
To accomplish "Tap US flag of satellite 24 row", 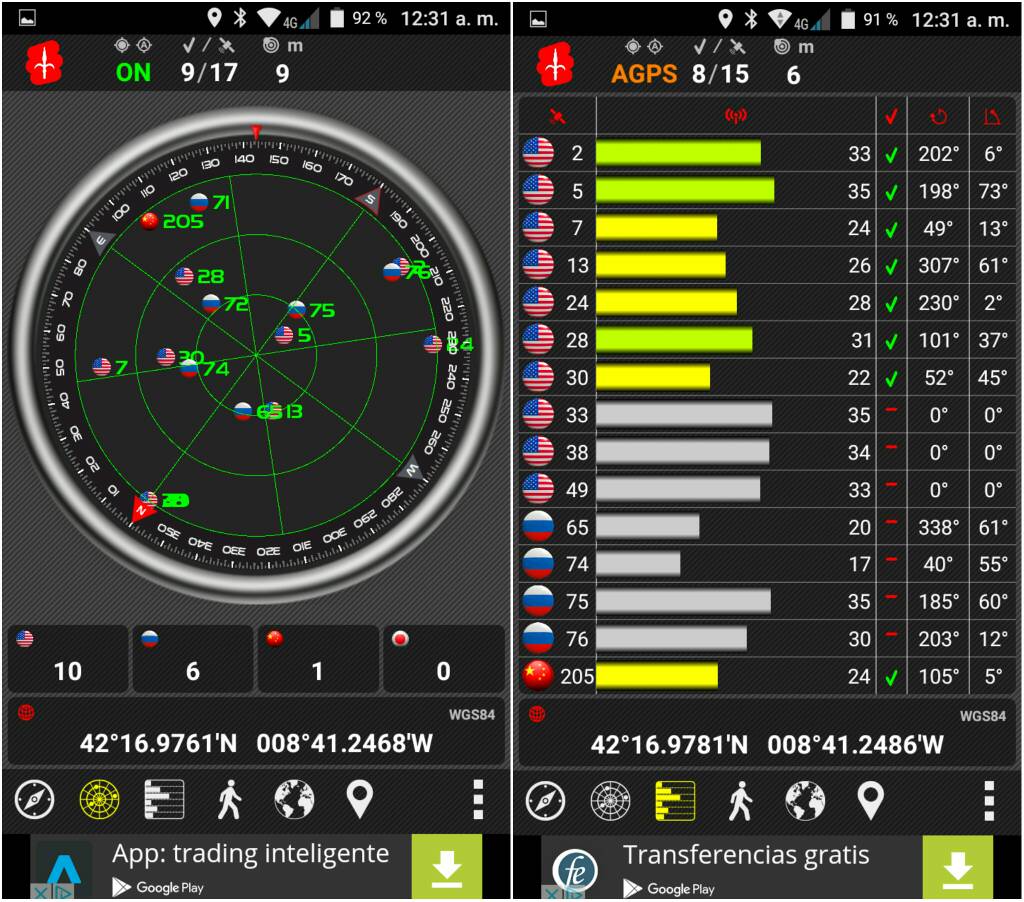I will tap(538, 302).
